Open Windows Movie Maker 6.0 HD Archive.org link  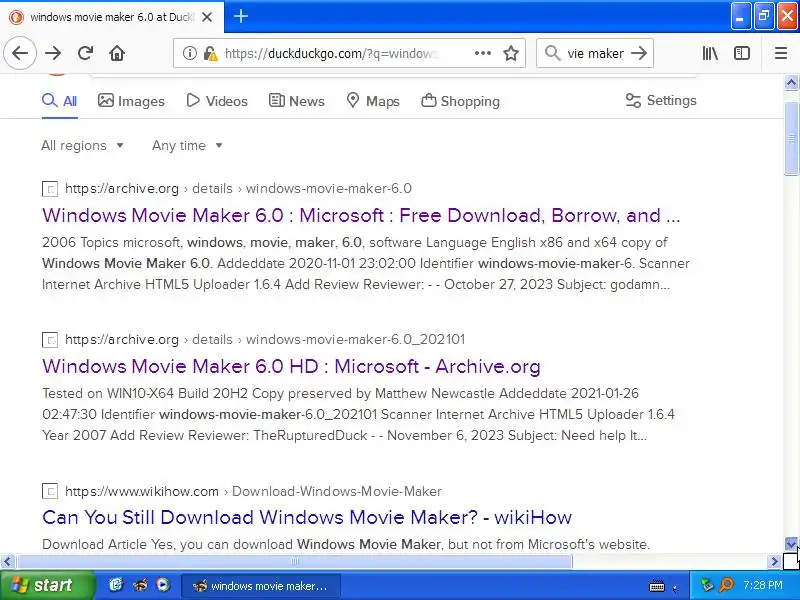coord(291,366)
